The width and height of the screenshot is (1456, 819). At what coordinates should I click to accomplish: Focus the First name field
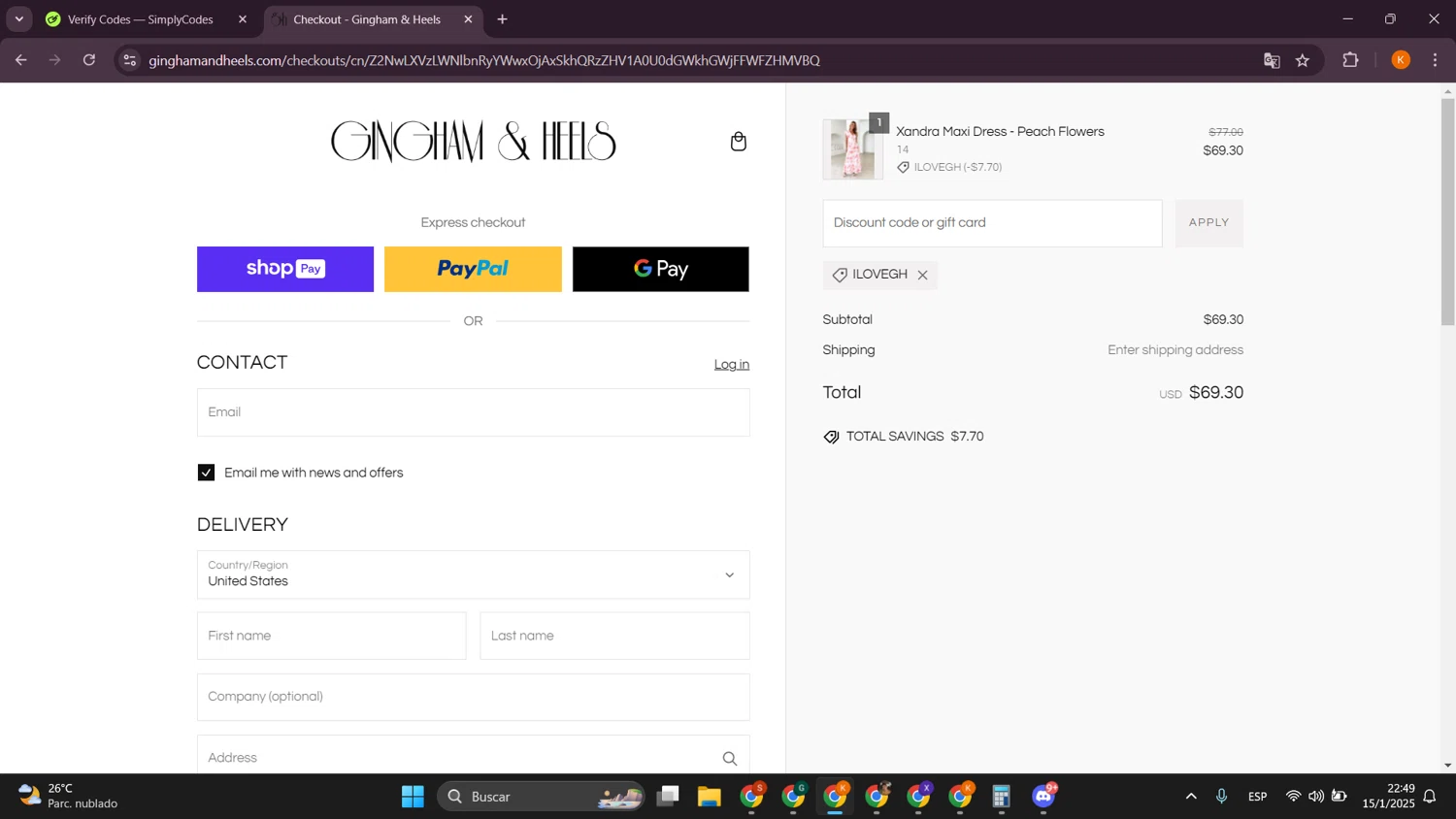coord(332,636)
